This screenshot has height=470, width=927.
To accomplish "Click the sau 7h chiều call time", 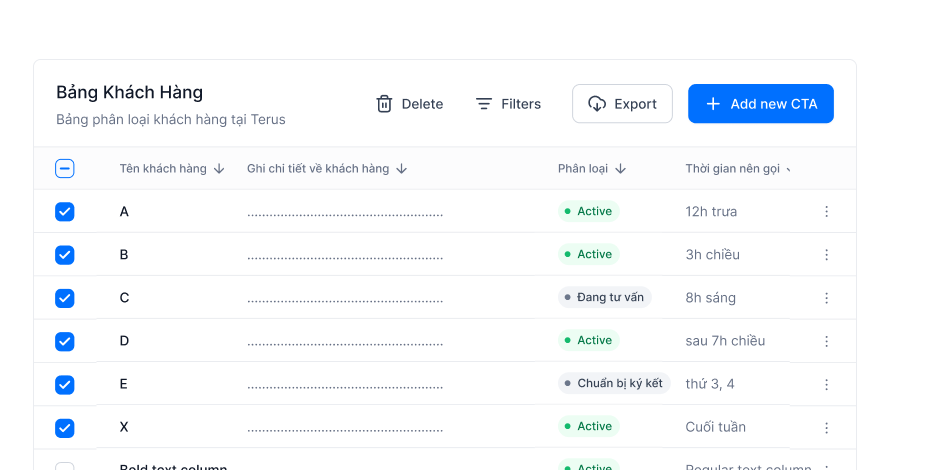I will pyautogui.click(x=725, y=341).
